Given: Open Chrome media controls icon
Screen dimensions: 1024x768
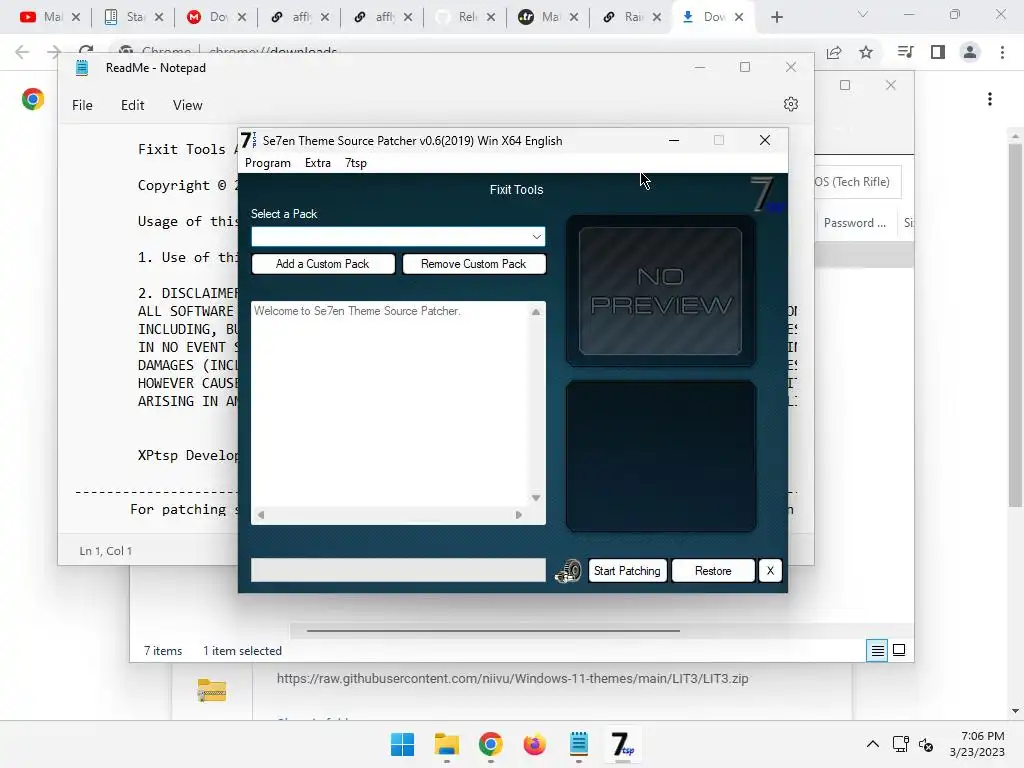Looking at the screenshot, I should (905, 52).
